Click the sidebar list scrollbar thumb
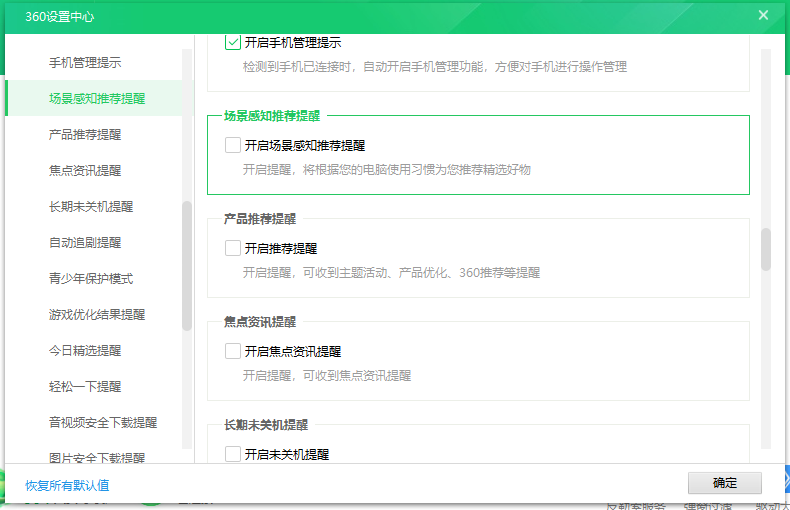The height and width of the screenshot is (510, 790). click(187, 266)
